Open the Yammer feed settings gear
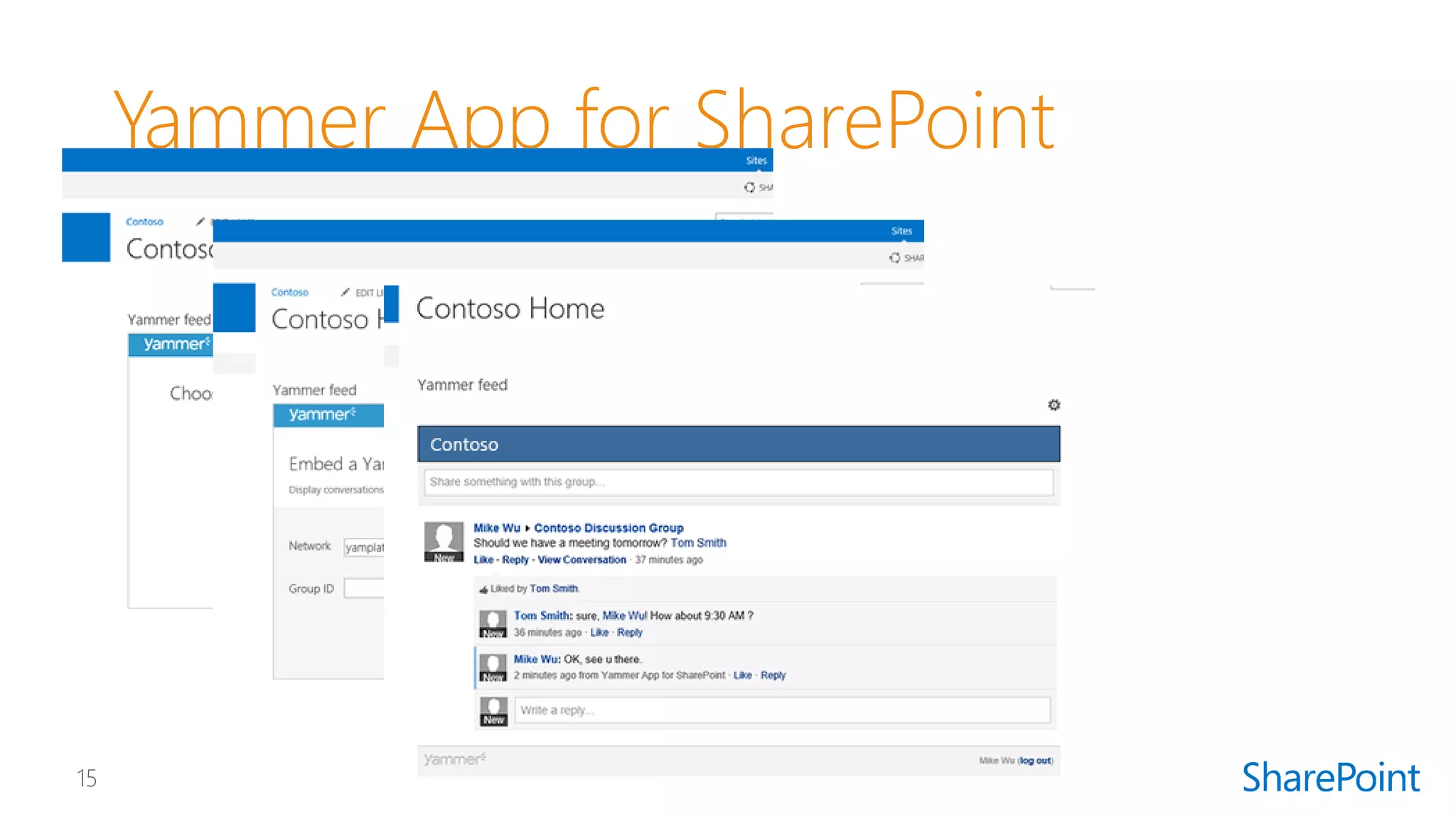Screen dimensions: 1456x819 [1054, 405]
